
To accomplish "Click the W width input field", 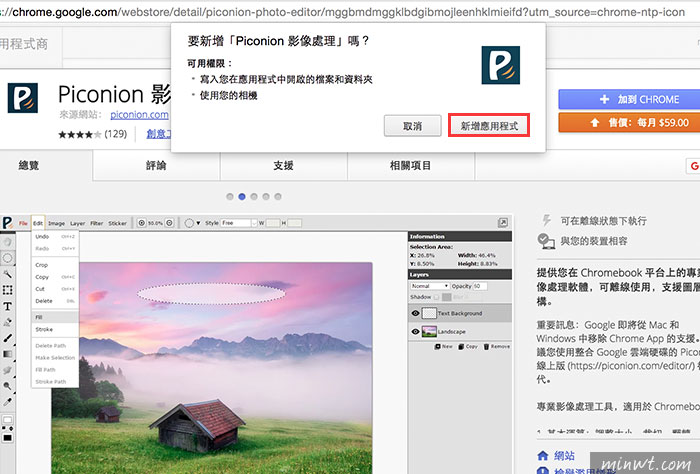I will tap(273, 223).
